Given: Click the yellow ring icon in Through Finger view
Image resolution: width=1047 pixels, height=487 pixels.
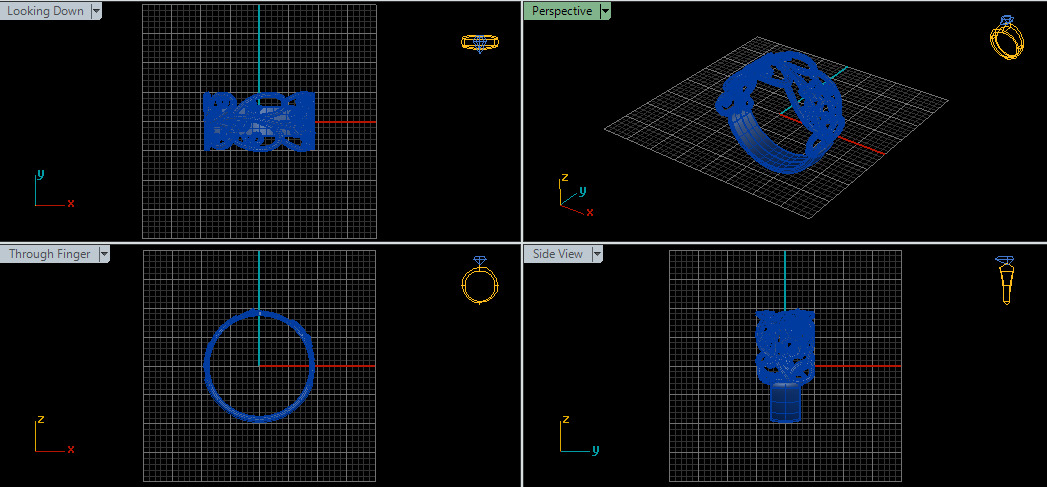Looking at the screenshot, I should coord(480,281).
